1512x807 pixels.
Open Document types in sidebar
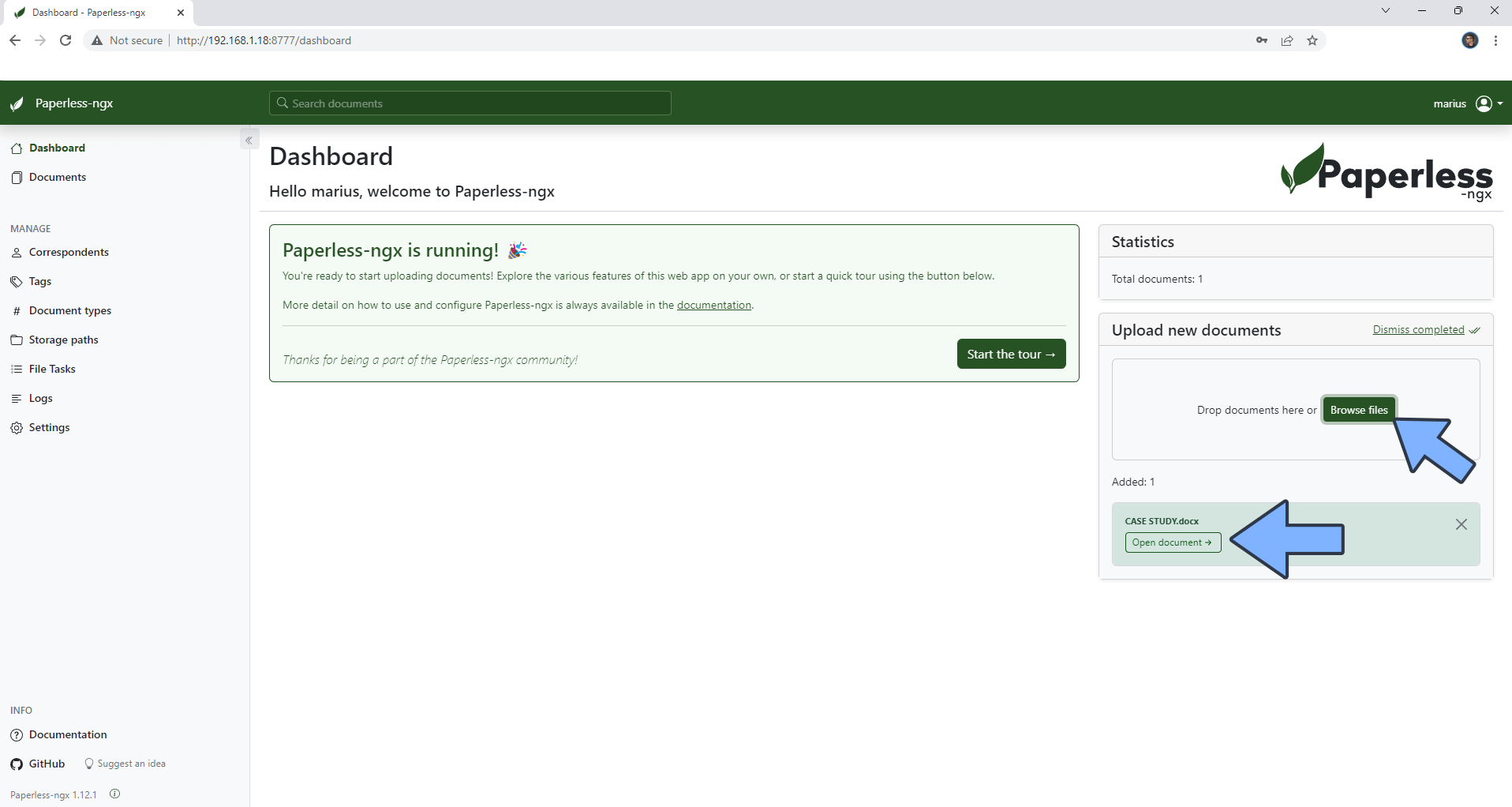tap(61, 310)
